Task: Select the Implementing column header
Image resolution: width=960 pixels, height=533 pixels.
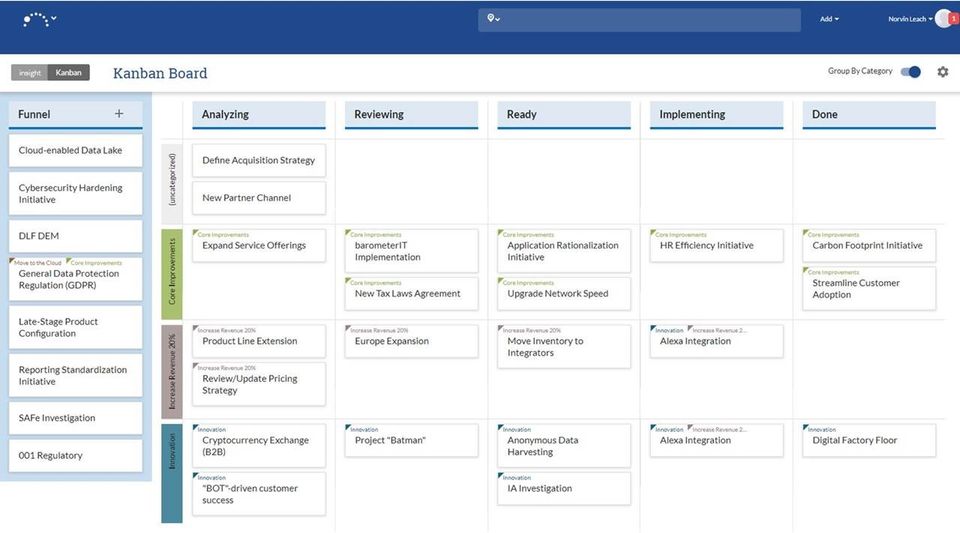Action: (x=716, y=114)
